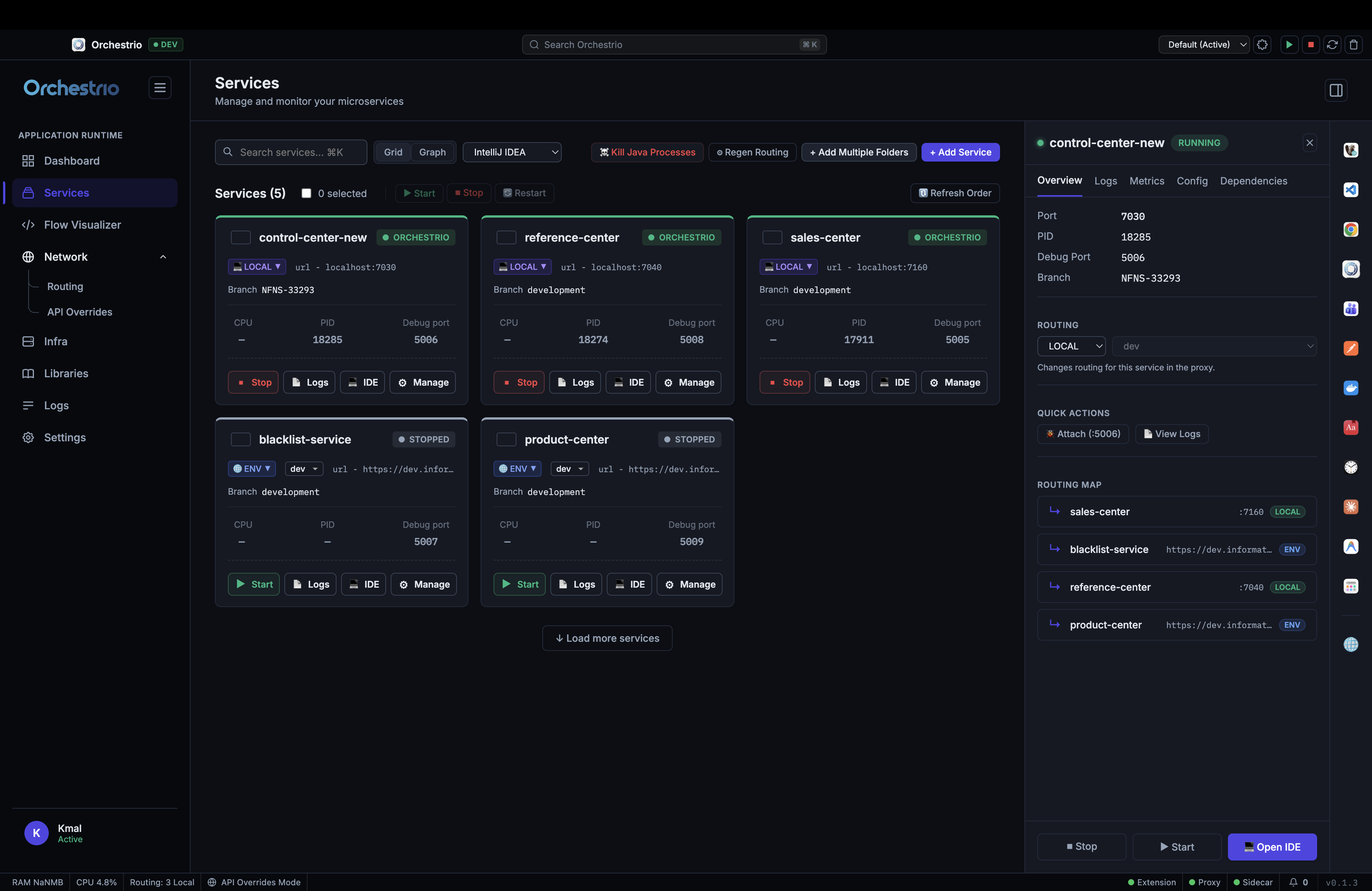Check the sales-center card checkbox
The height and width of the screenshot is (891, 1372).
[x=772, y=237]
